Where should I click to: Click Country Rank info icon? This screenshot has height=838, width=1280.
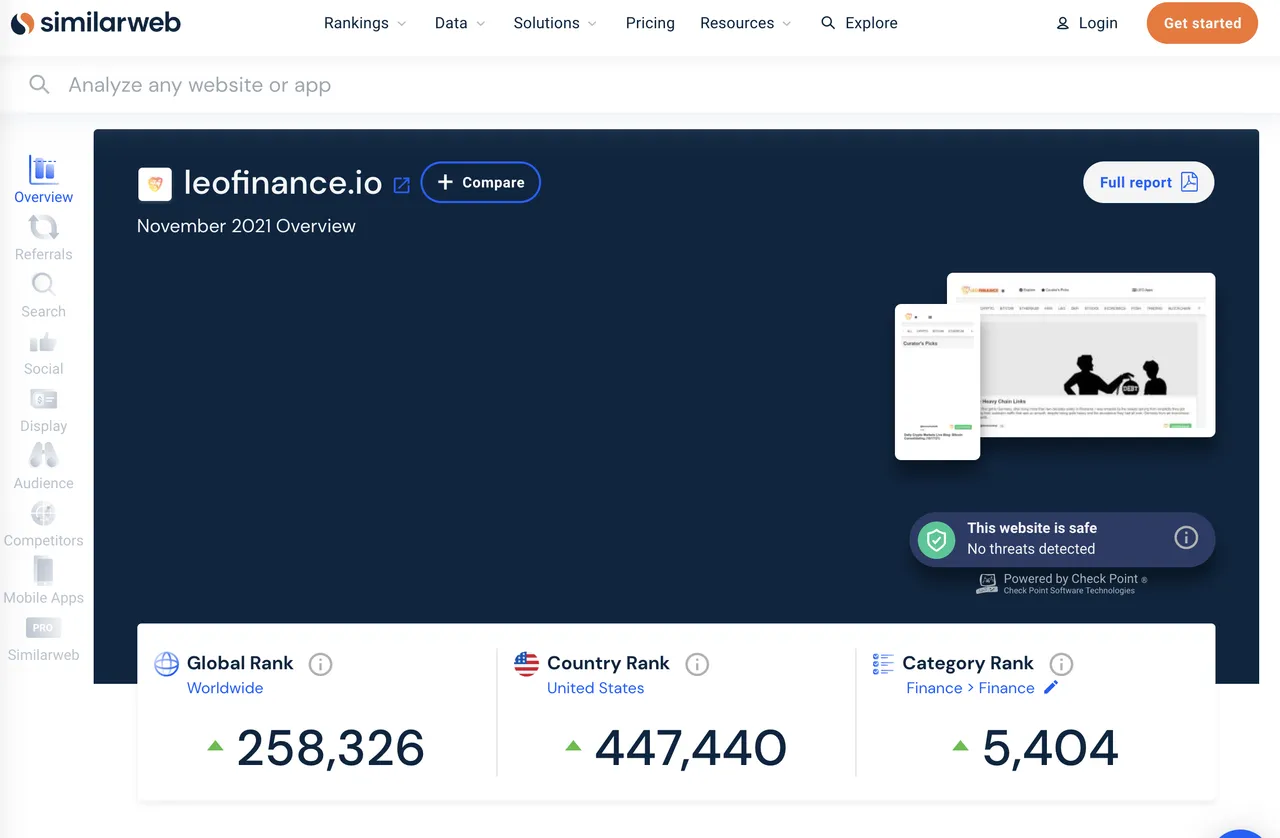(x=697, y=664)
